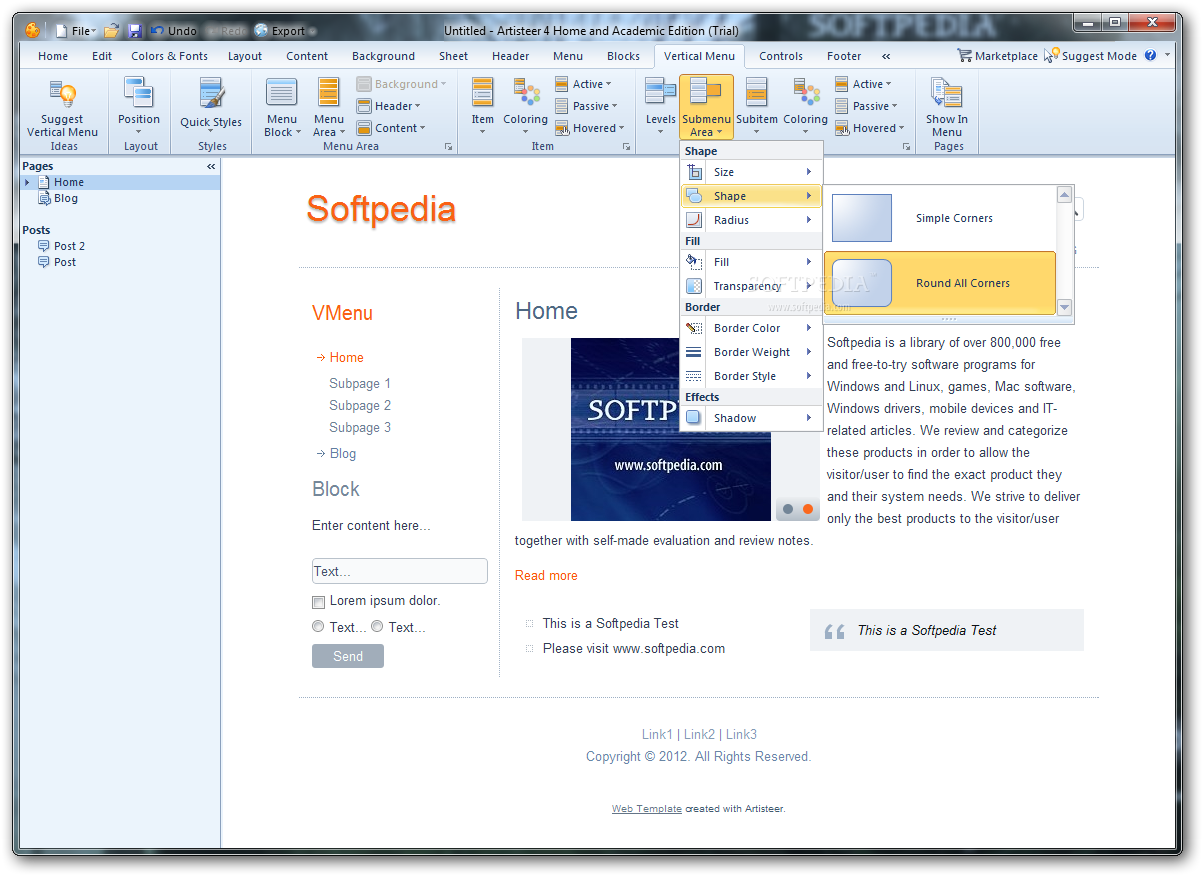
Task: Switch to the Background ribbon tab
Action: click(383, 56)
